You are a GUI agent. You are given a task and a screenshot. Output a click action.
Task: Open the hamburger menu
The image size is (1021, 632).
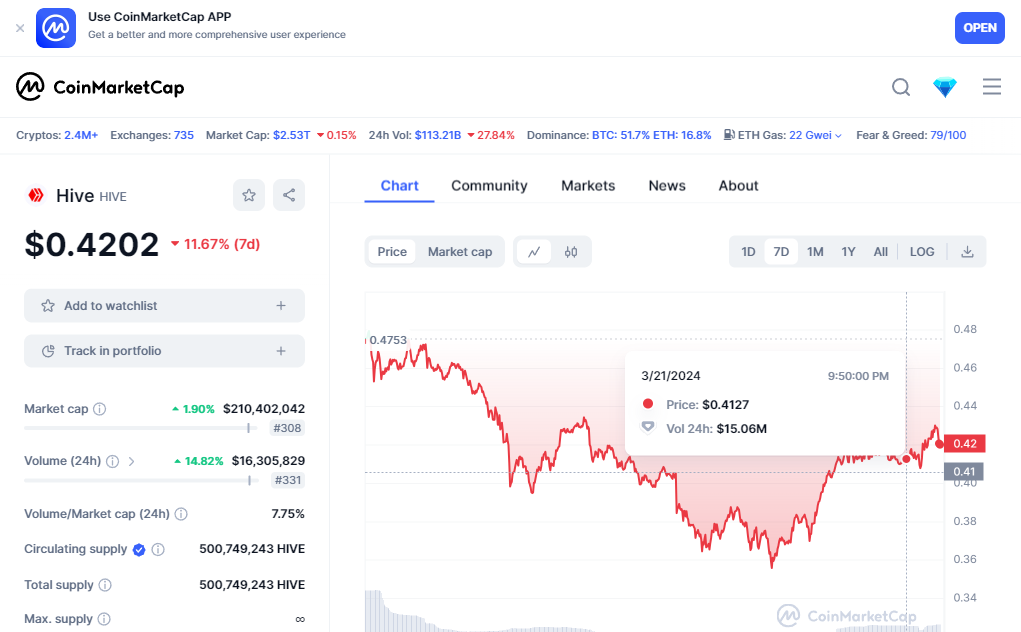pyautogui.click(x=992, y=87)
